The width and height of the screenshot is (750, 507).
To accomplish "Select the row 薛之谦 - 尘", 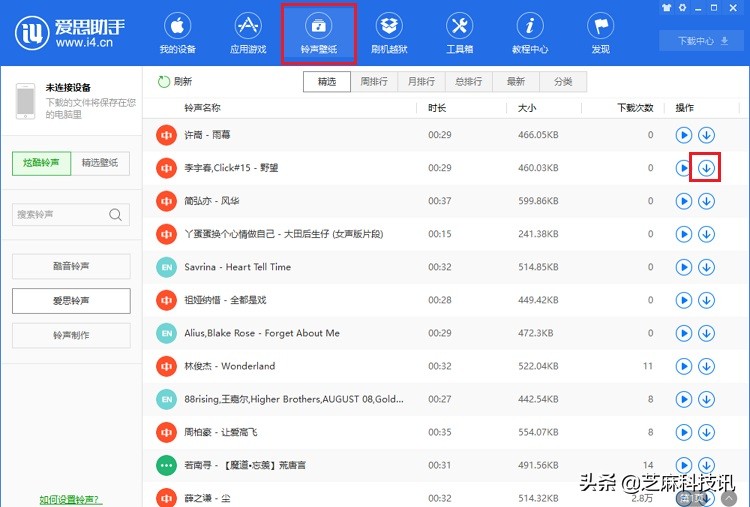I will pyautogui.click(x=446, y=497).
